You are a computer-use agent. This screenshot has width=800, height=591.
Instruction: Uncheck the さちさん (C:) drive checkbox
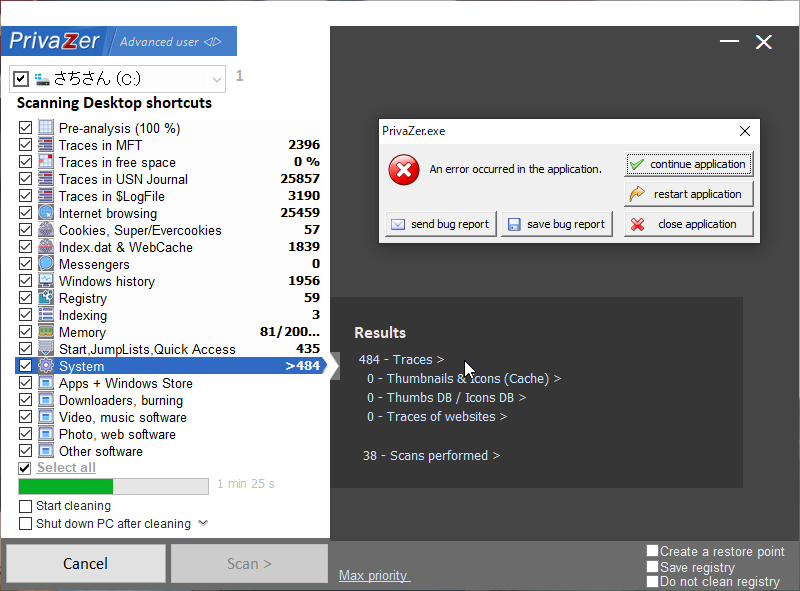21,79
